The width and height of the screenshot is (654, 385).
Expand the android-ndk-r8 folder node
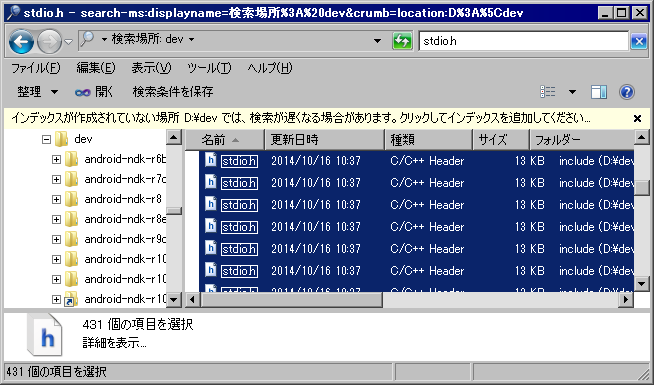click(x=56, y=199)
